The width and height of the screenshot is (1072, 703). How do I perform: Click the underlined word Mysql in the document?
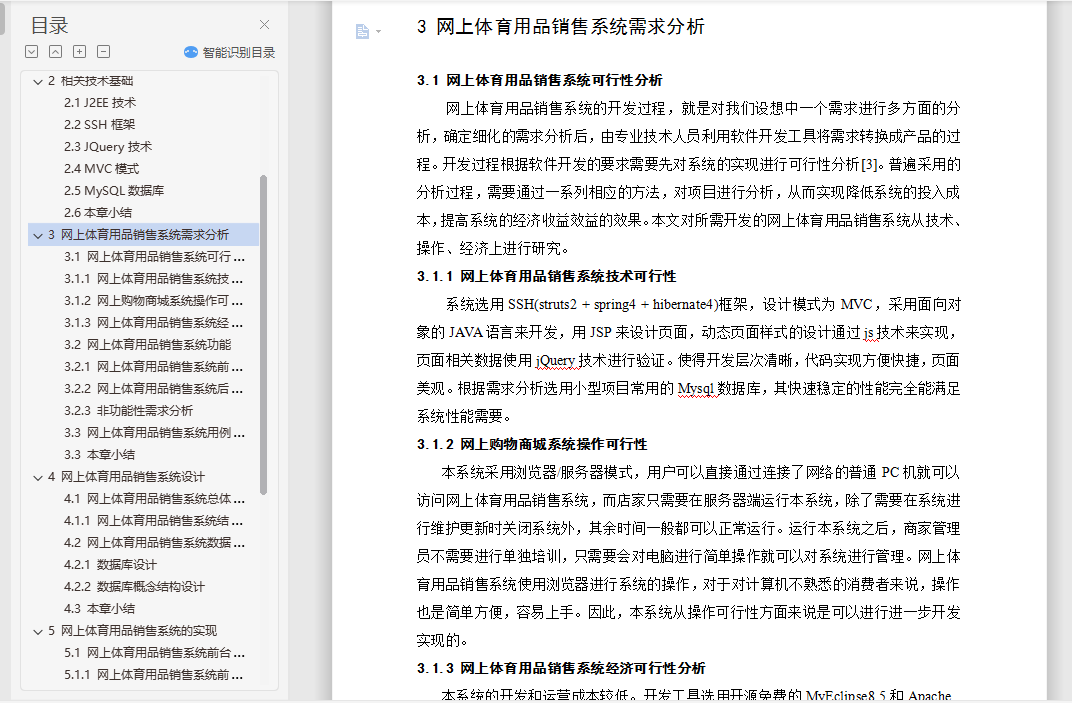tap(695, 388)
